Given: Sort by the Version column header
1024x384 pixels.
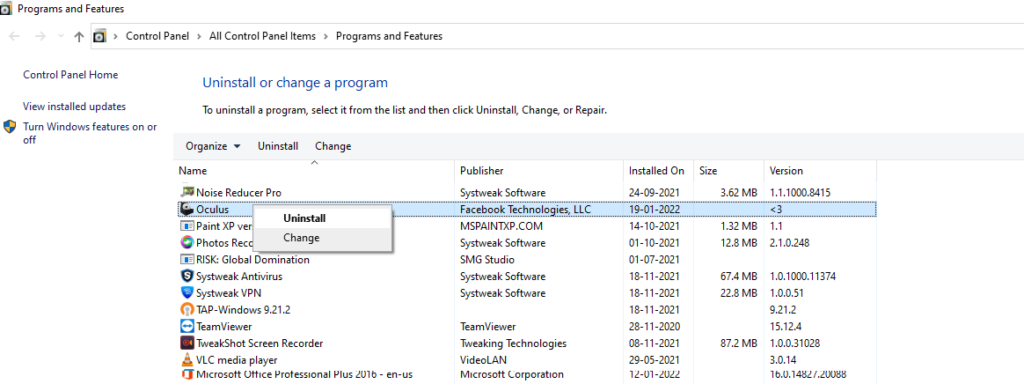Looking at the screenshot, I should (x=820, y=170).
